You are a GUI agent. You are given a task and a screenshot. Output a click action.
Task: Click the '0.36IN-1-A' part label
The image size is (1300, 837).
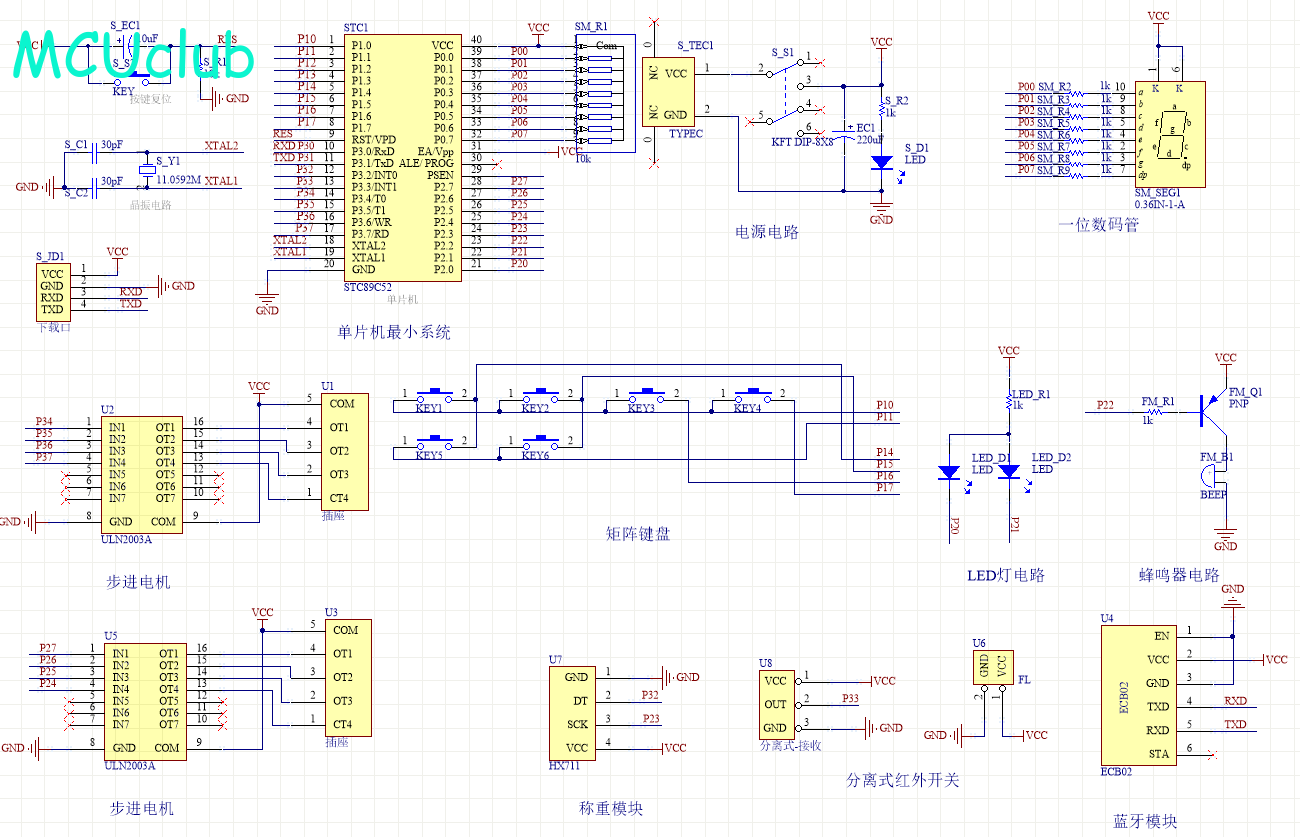pyautogui.click(x=1158, y=204)
